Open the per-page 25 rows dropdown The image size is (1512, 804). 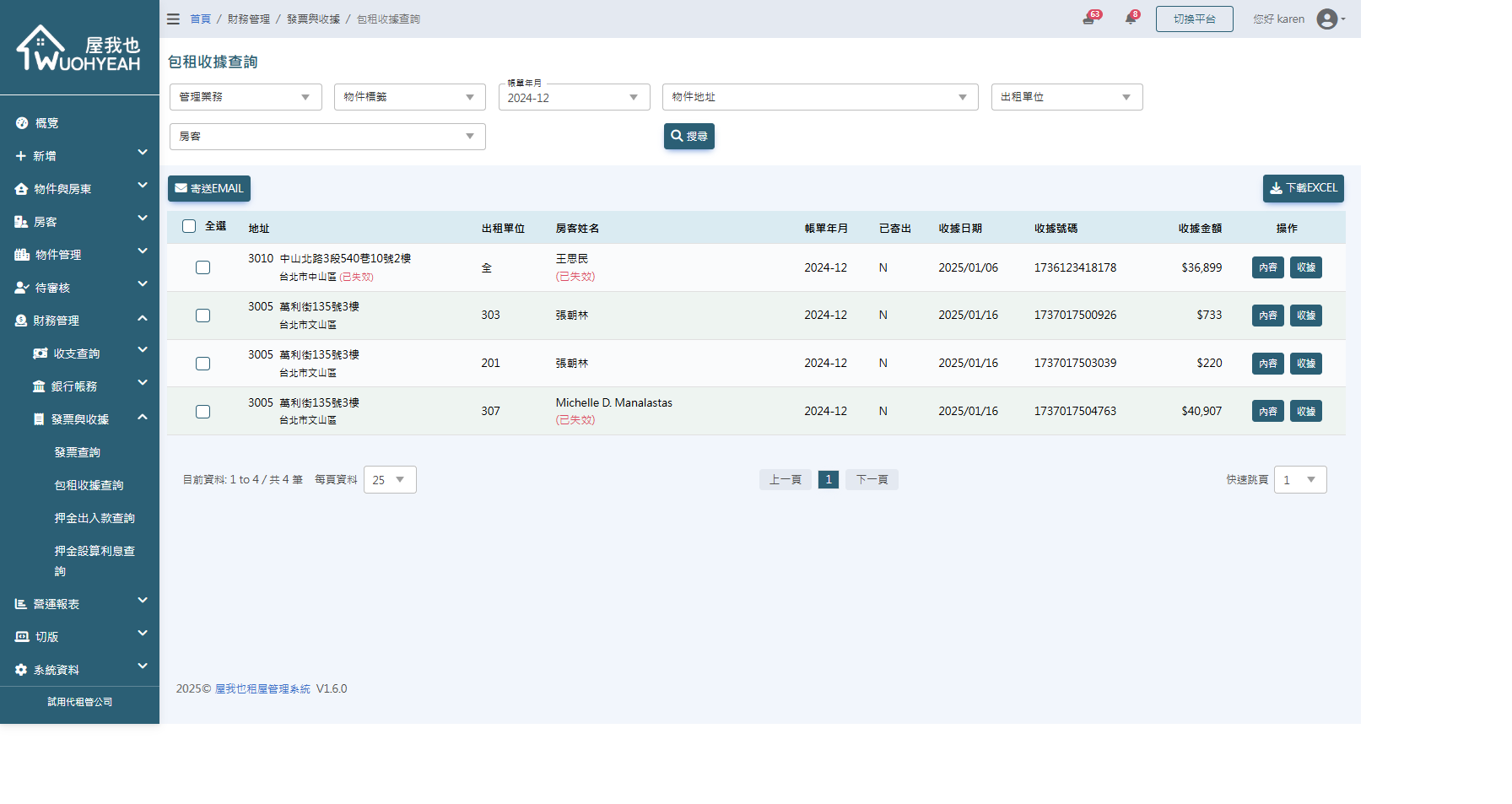pyautogui.click(x=390, y=480)
